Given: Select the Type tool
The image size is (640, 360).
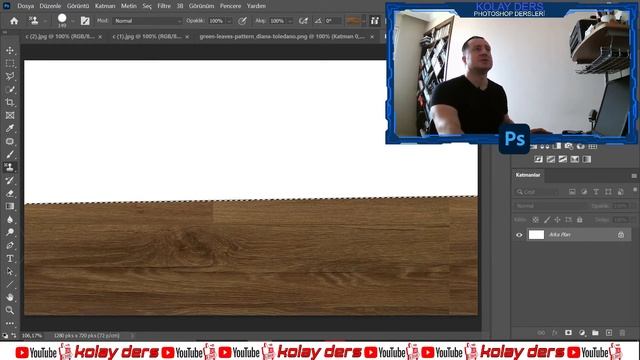Looking at the screenshot, I should pos(10,258).
